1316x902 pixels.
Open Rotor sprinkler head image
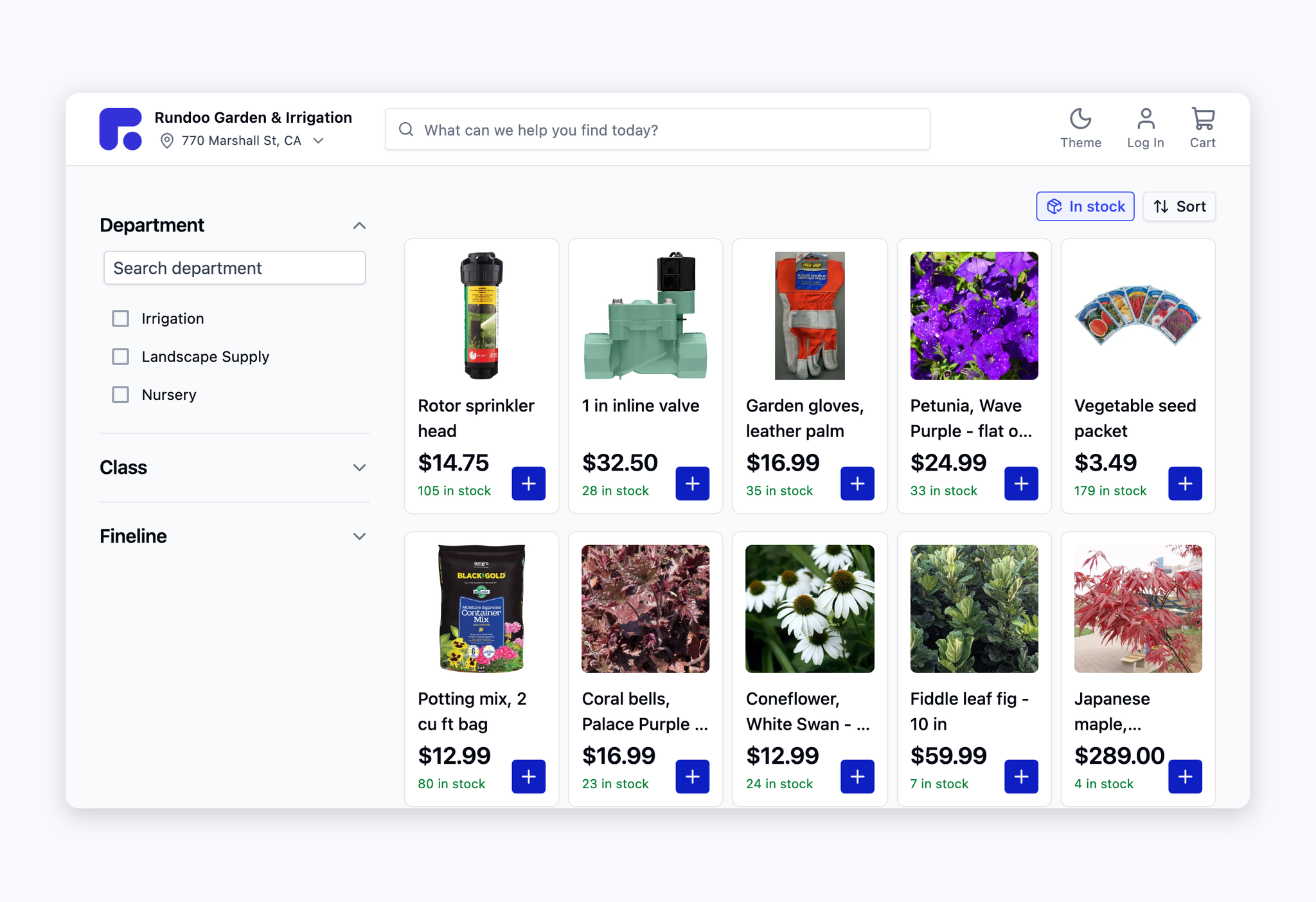[481, 316]
